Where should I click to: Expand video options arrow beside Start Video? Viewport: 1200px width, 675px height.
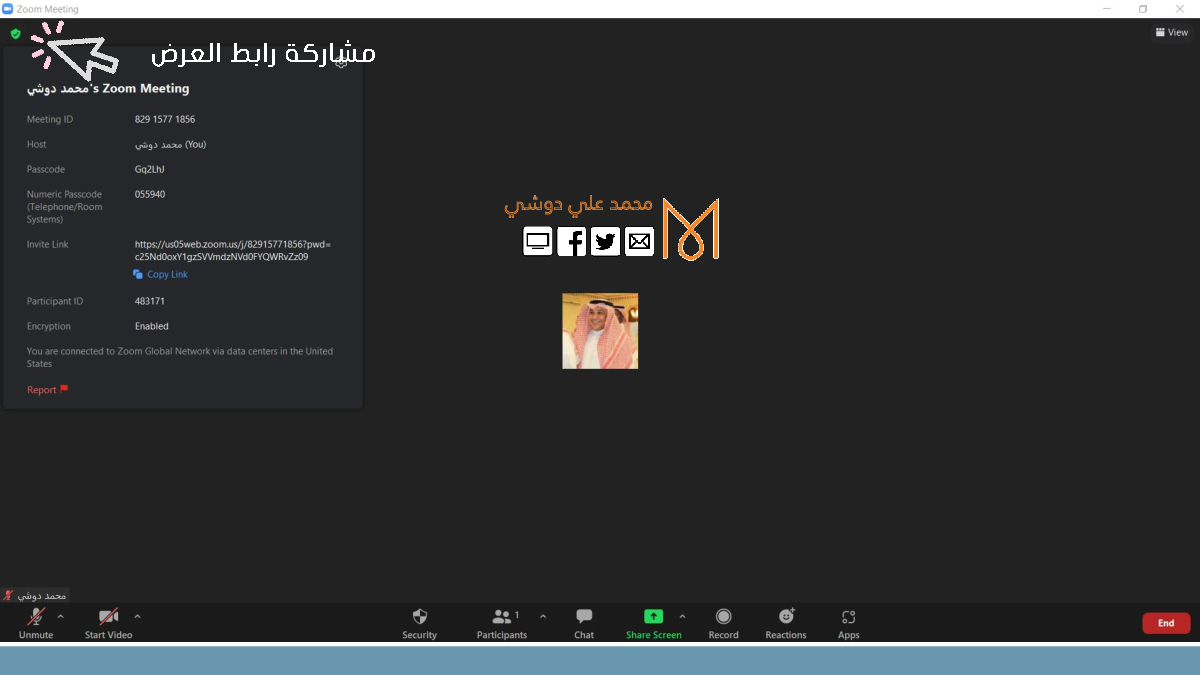[137, 616]
